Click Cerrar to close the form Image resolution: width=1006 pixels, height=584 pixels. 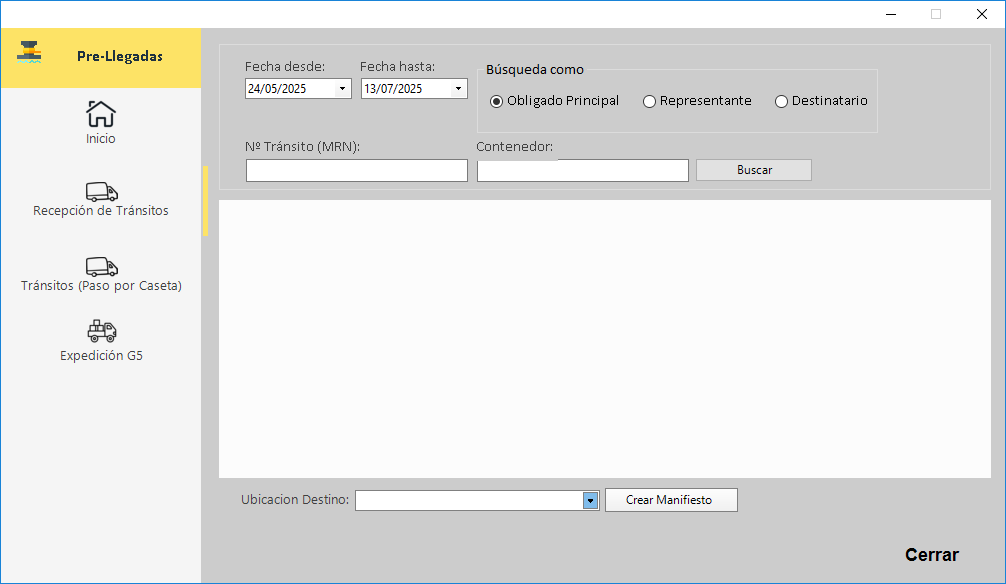pyautogui.click(x=931, y=555)
